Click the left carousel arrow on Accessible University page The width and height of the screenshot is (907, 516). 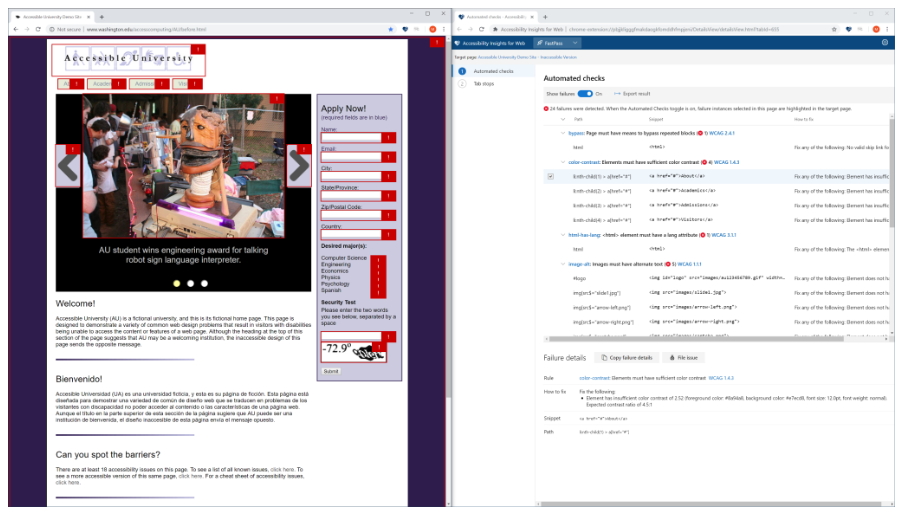(68, 166)
